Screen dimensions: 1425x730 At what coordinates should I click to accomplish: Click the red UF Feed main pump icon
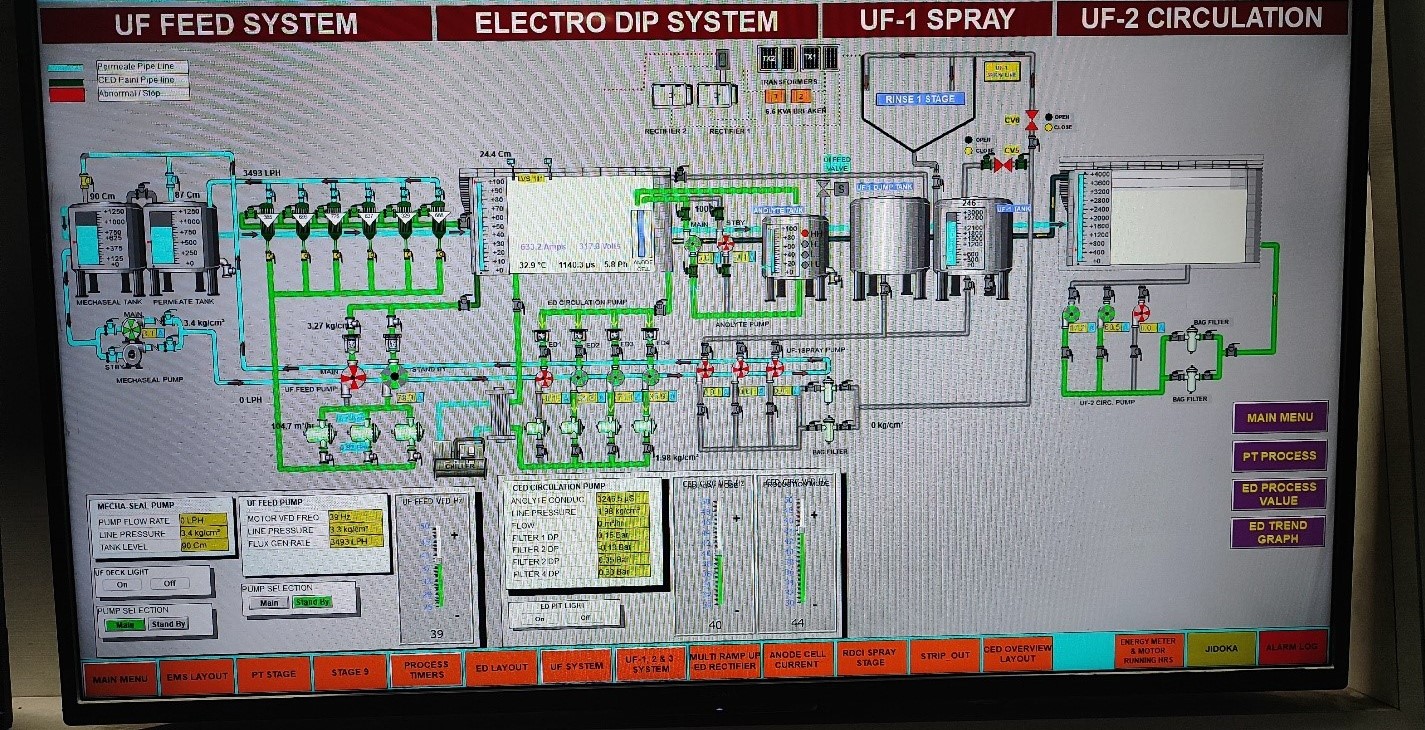coord(352,377)
